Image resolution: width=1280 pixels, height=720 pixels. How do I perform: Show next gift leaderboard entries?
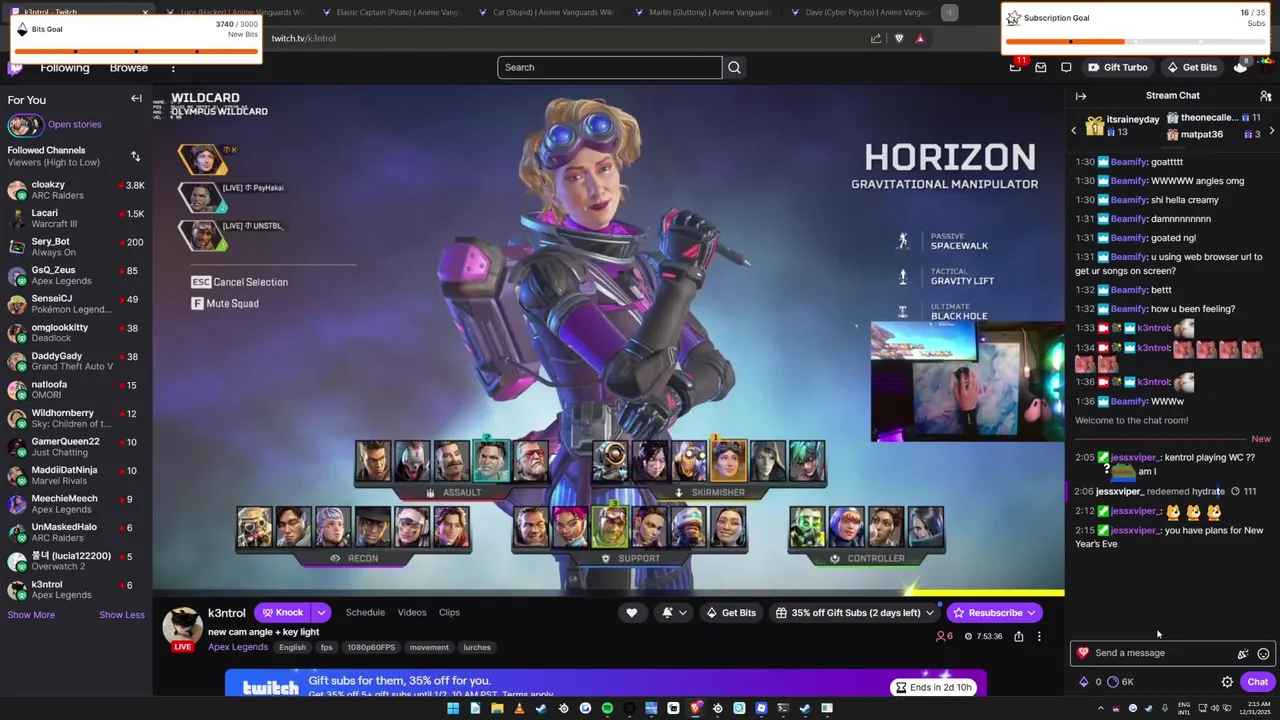pos(1271,131)
